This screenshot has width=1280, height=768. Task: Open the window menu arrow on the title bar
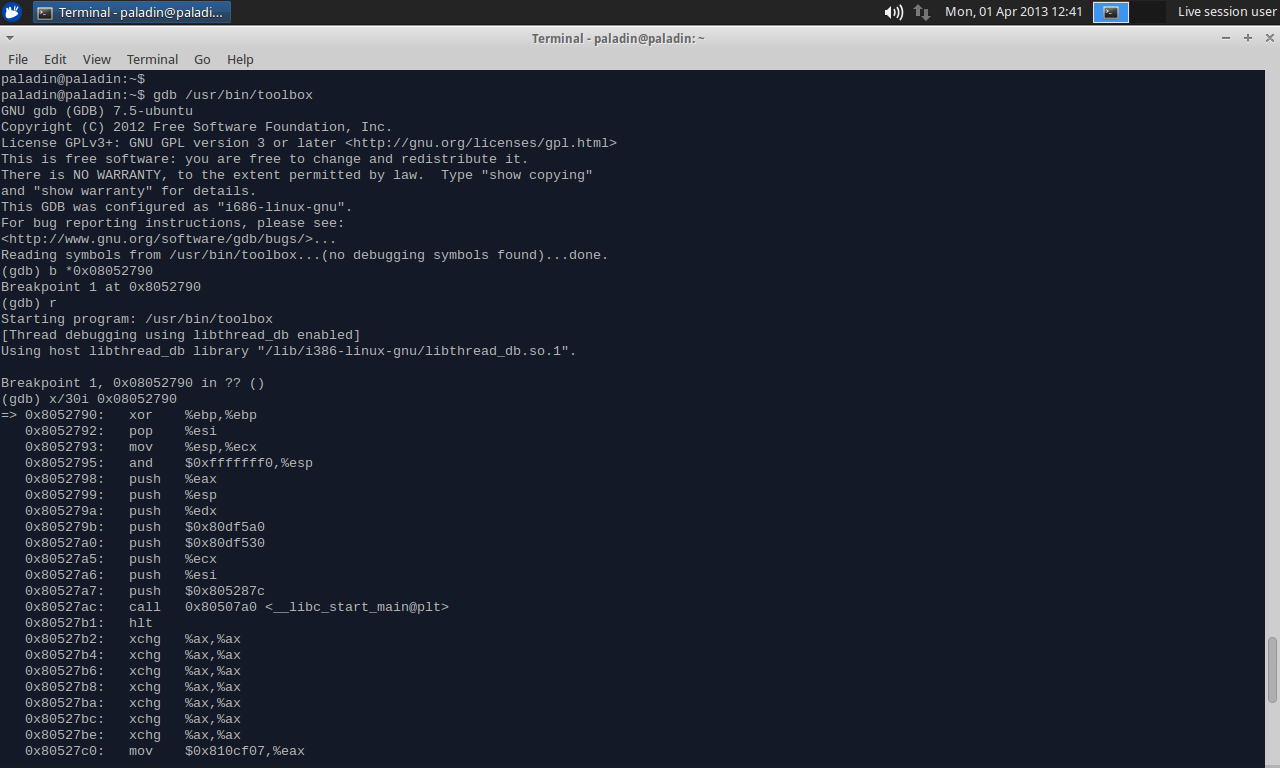click(x=9, y=38)
